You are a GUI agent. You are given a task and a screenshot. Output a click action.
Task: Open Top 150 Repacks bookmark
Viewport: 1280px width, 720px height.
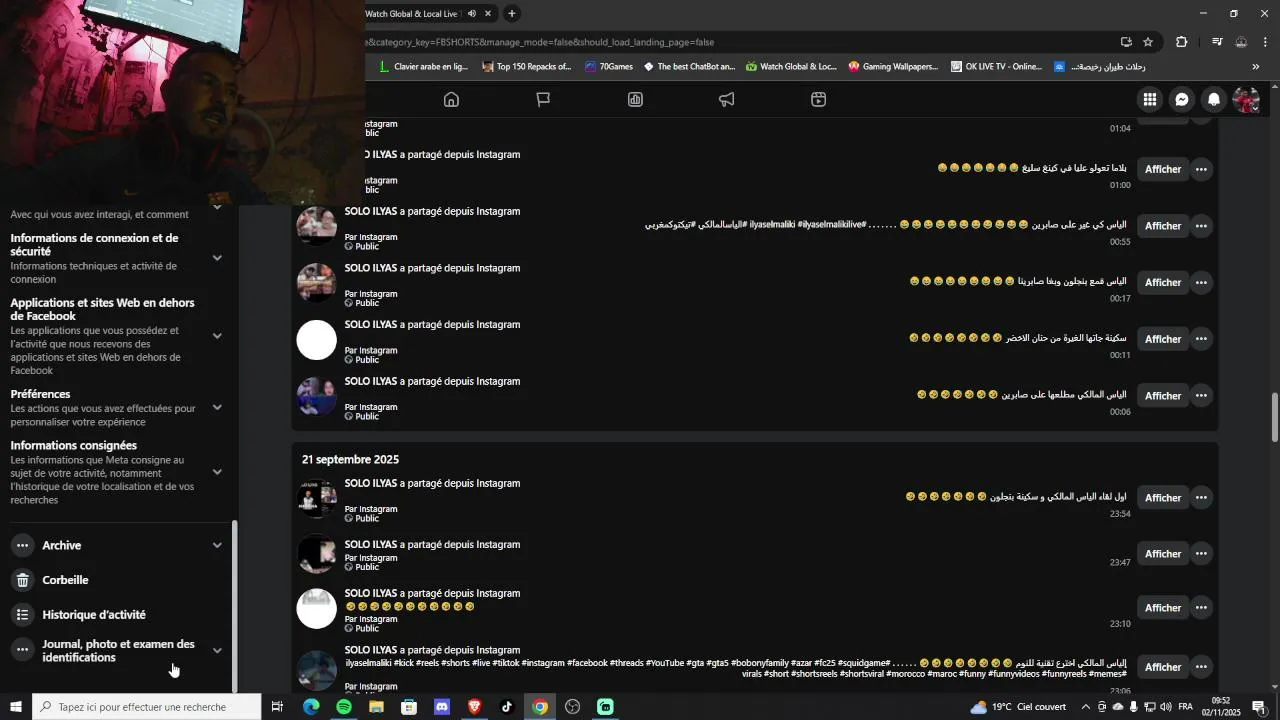point(526,67)
